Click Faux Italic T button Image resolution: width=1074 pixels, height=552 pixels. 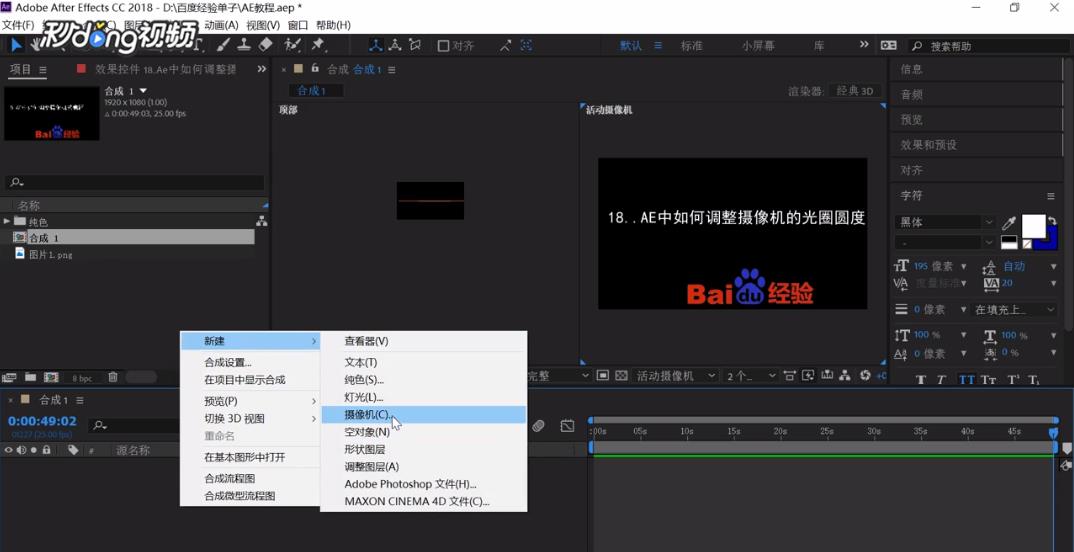click(x=942, y=380)
